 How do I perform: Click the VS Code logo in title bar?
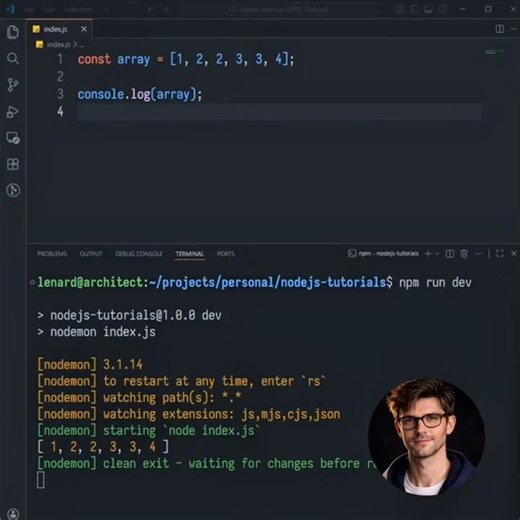click(10, 9)
